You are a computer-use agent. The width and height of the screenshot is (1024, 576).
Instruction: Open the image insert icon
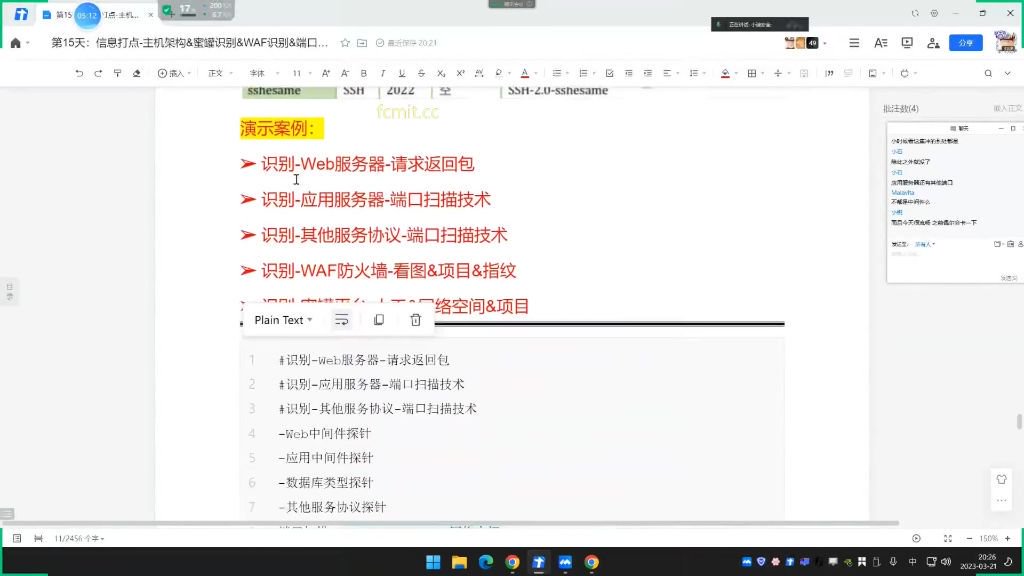click(x=872, y=73)
